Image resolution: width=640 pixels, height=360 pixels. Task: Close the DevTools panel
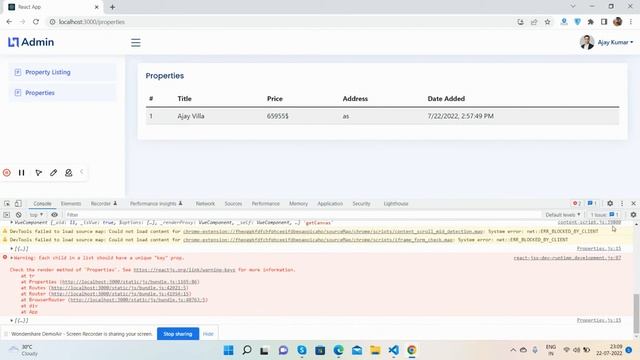633,203
